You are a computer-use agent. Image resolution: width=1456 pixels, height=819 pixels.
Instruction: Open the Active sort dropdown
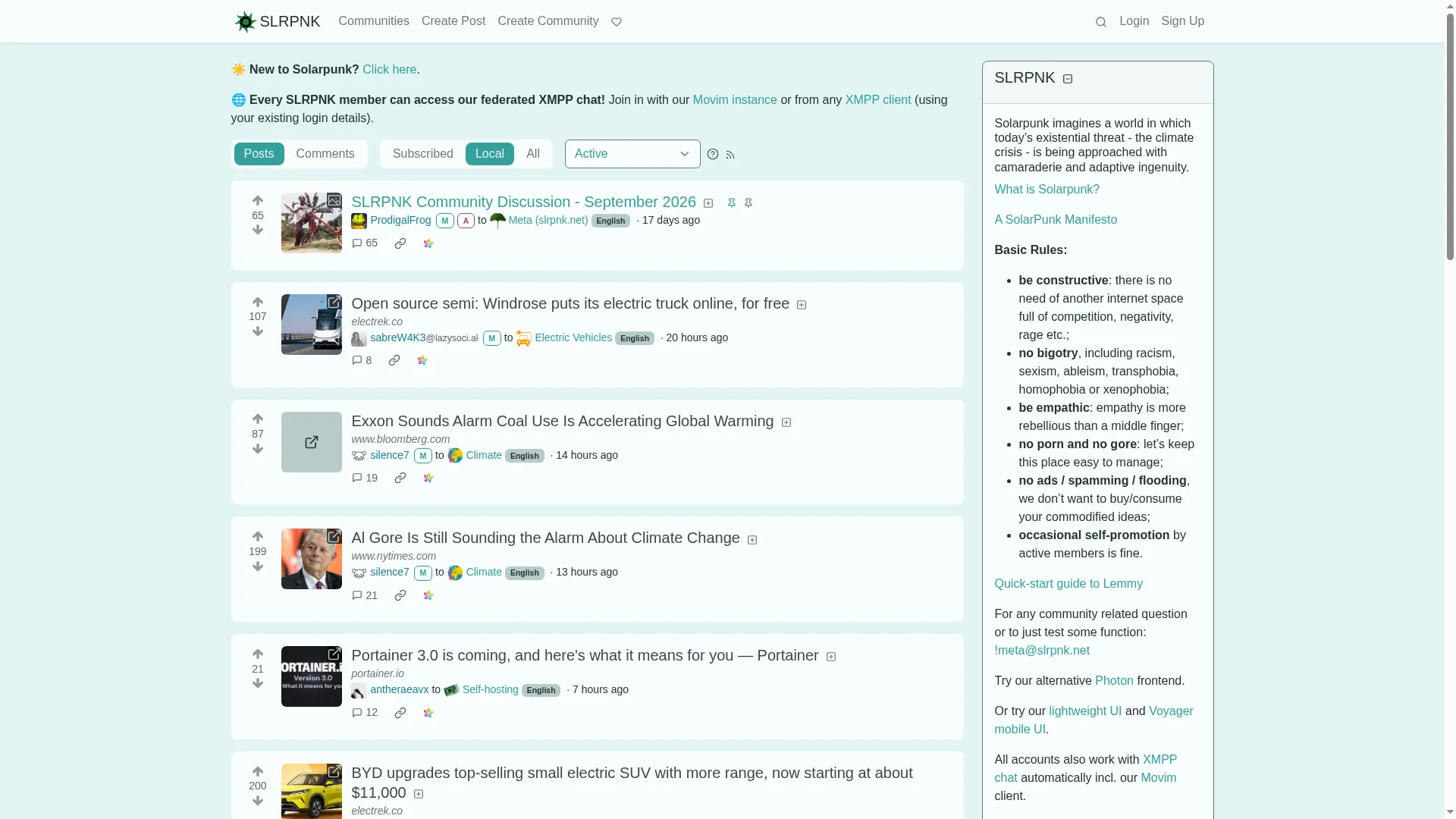pos(632,154)
